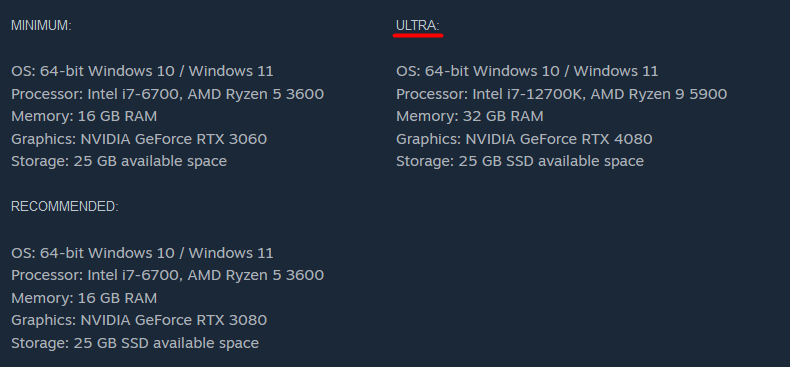Click the MINIMUM requirements heading
Viewport: 790px width, 367px height.
click(41, 26)
